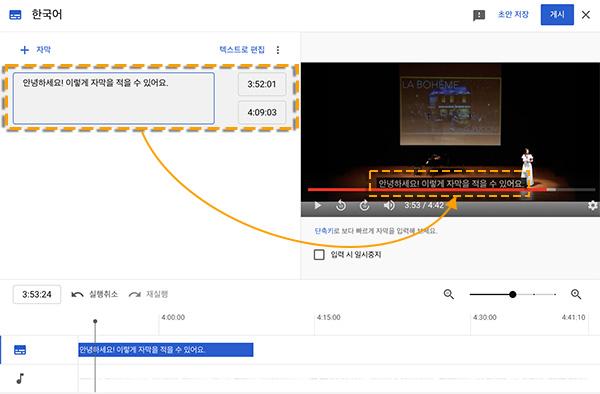Rewind the video with replay icon
600x394 pixels.
[341, 205]
